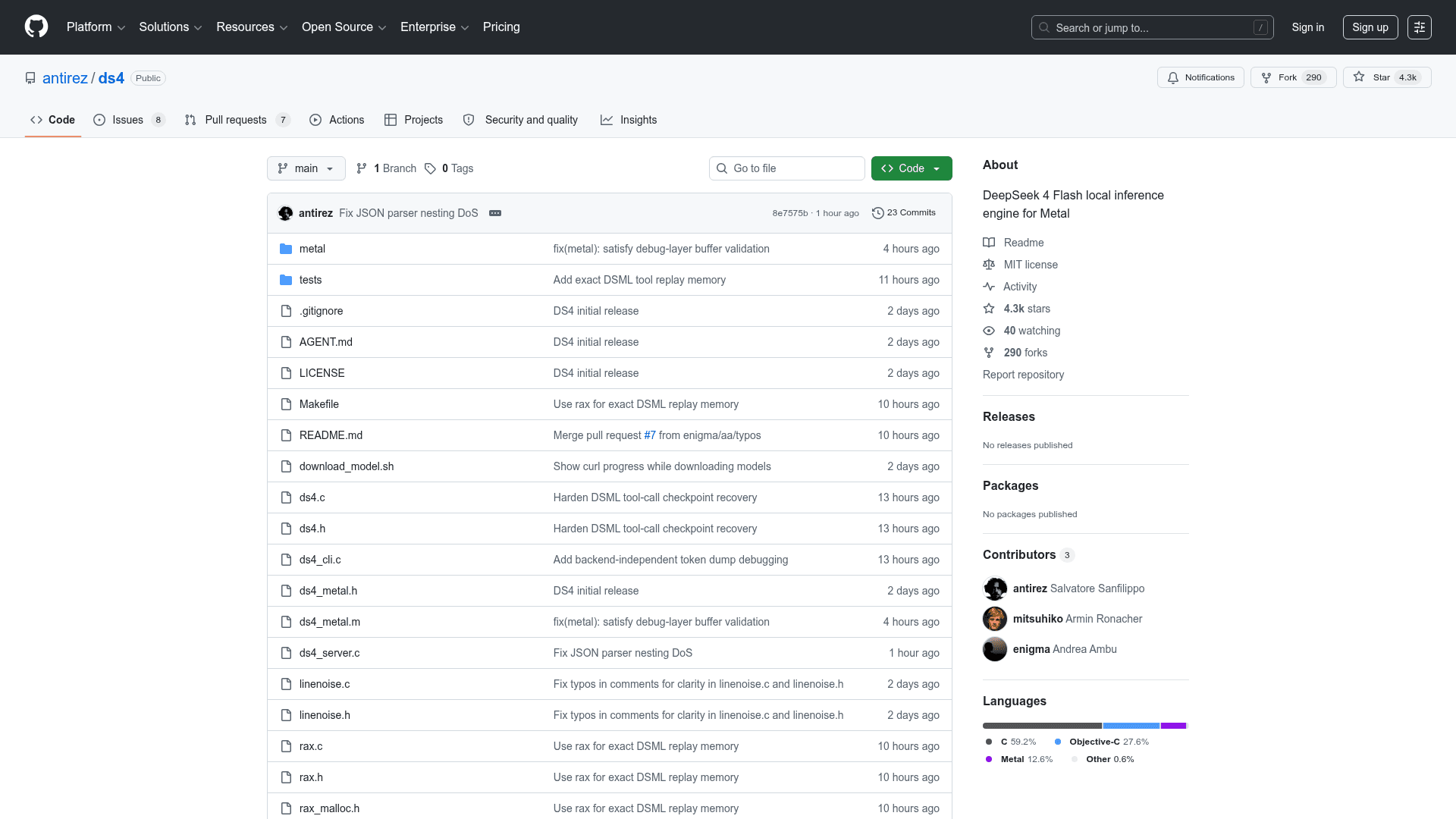Open the Pricing page
This screenshot has height=819, width=1456.
(501, 27)
